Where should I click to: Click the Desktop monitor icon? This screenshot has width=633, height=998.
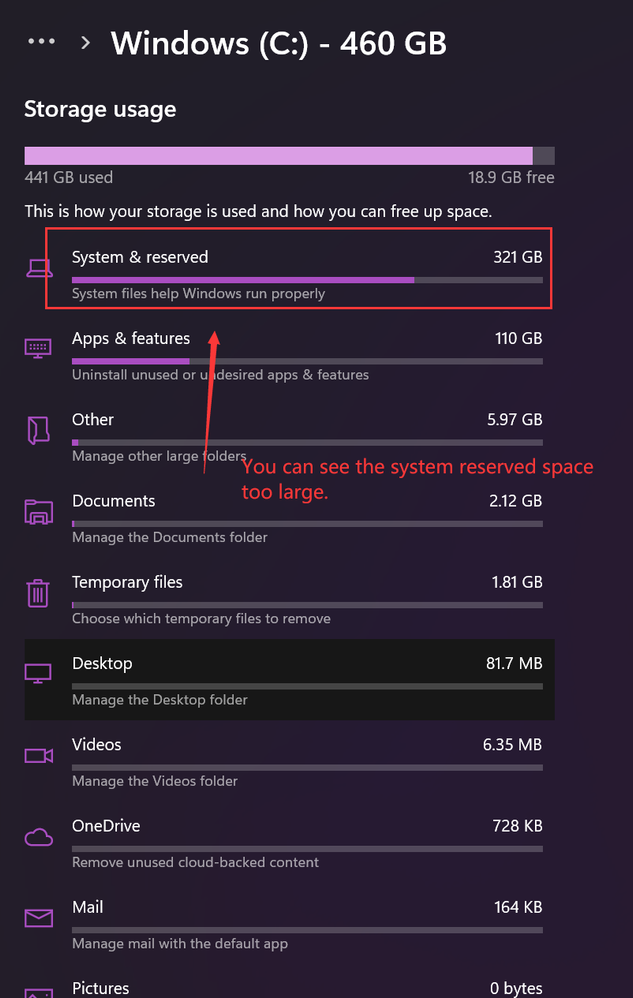point(38,674)
